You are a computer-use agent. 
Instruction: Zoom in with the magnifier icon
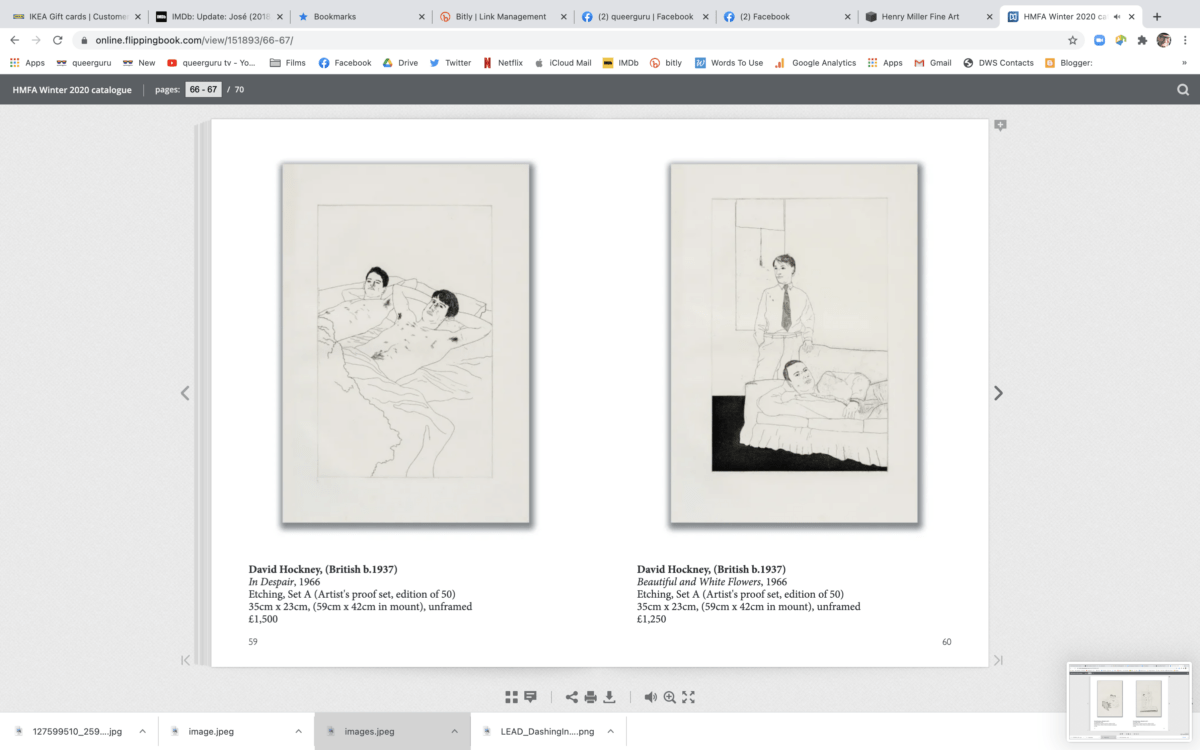tap(670, 697)
